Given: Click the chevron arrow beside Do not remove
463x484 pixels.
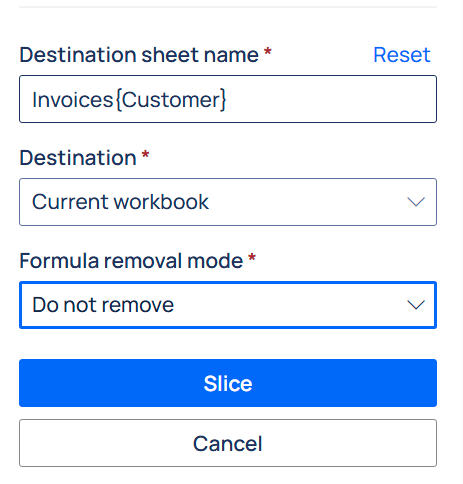Looking at the screenshot, I should 416,305.
